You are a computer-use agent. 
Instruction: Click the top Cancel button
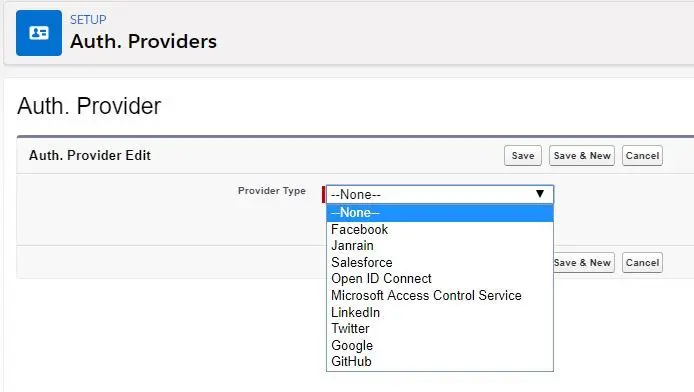pyautogui.click(x=642, y=156)
